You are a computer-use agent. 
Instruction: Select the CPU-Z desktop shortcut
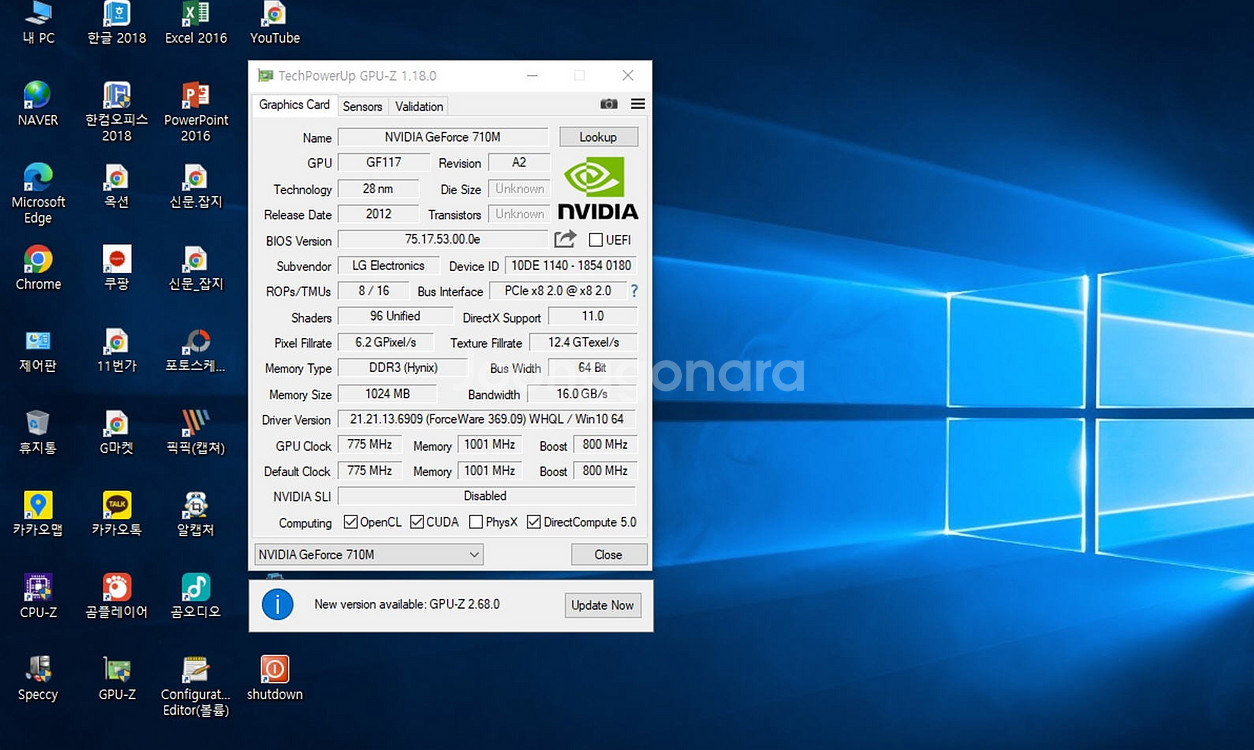click(x=38, y=596)
